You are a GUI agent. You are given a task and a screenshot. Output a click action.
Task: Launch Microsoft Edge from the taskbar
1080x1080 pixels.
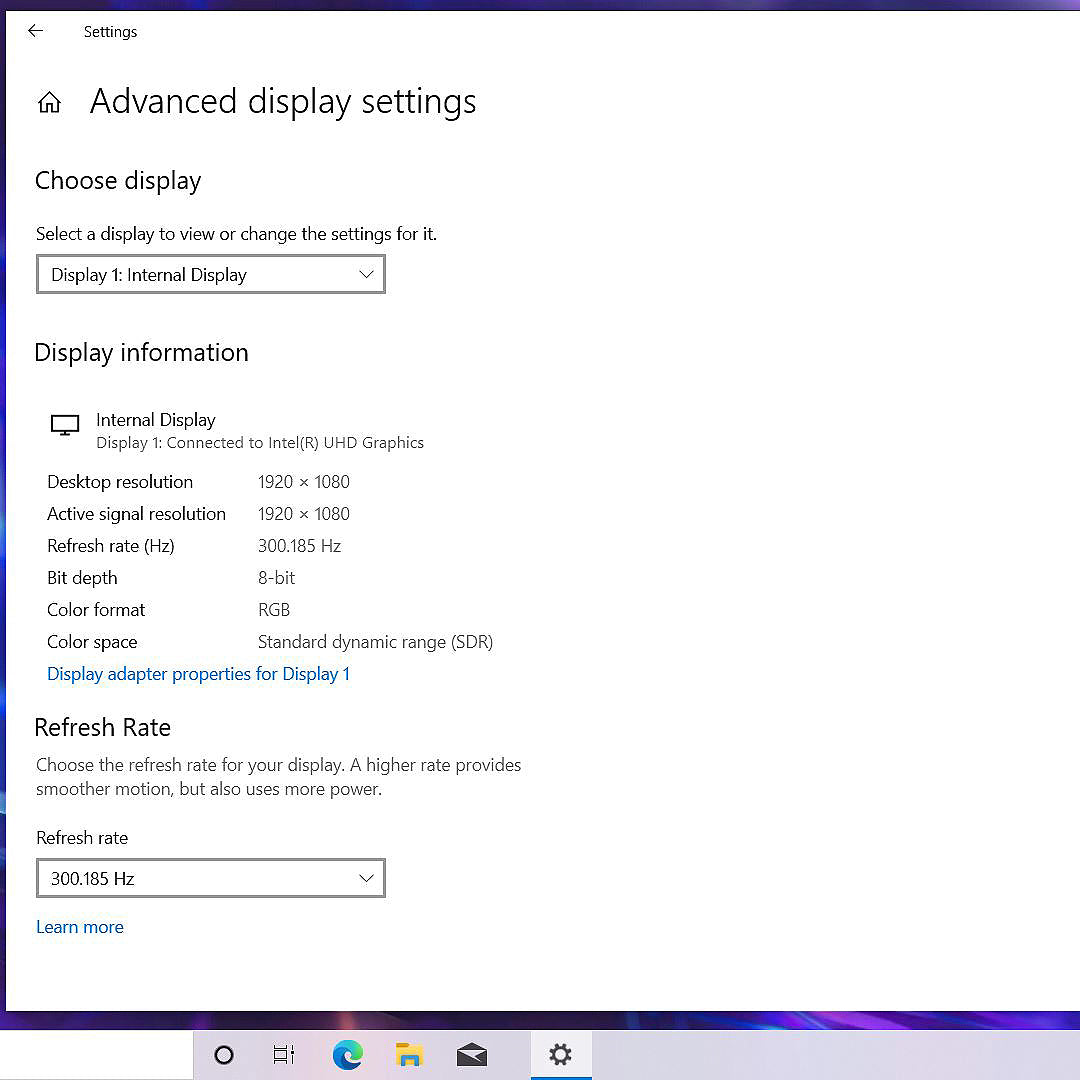point(347,1055)
